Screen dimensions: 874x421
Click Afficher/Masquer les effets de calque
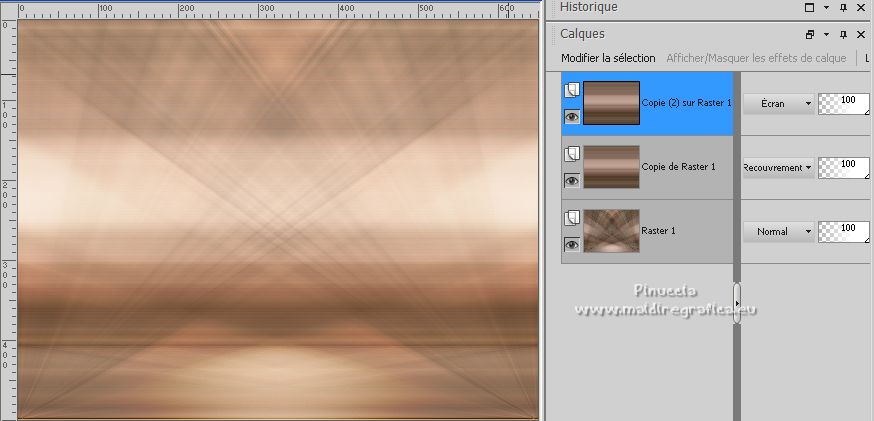click(x=756, y=58)
